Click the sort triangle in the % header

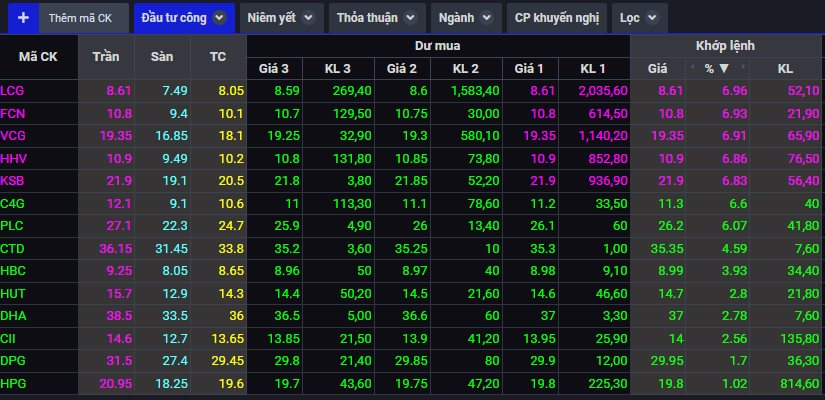[x=725, y=68]
